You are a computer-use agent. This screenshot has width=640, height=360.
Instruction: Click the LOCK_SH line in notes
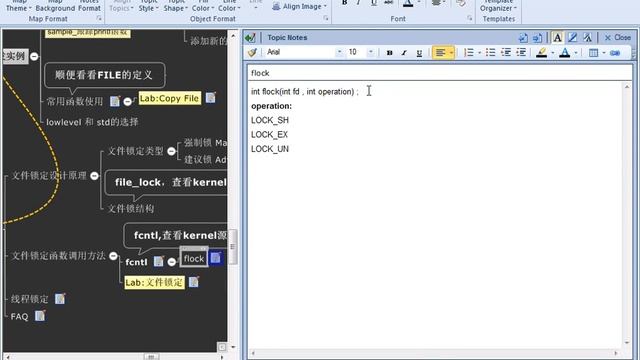click(270, 120)
